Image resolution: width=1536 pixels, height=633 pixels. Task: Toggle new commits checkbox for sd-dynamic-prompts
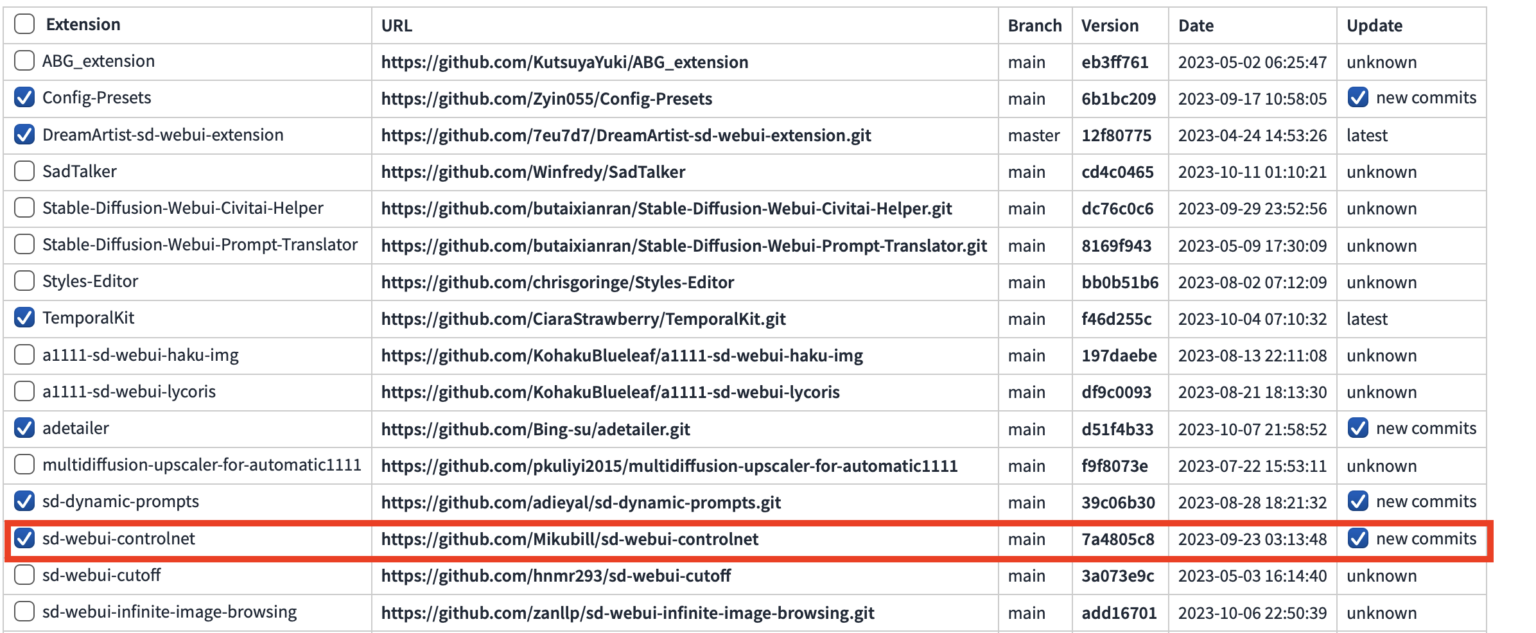click(x=1357, y=502)
